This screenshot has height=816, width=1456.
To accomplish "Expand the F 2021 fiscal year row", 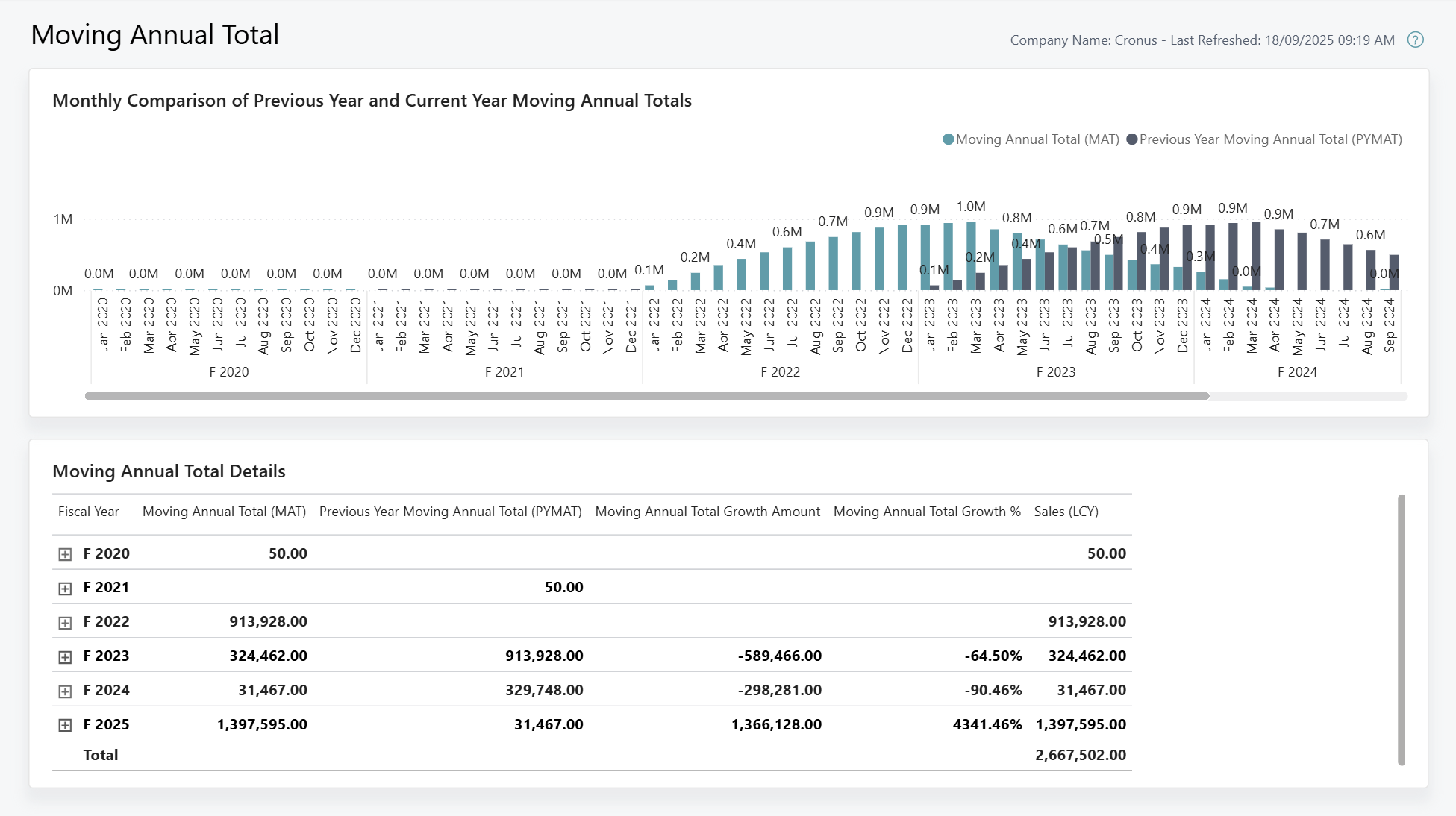I will tap(65, 587).
